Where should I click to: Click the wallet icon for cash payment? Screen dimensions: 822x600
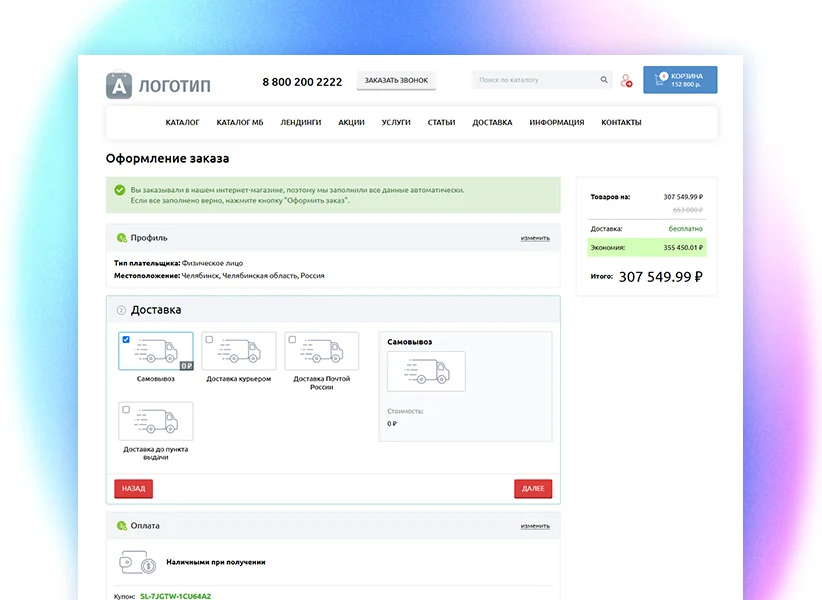click(137, 562)
